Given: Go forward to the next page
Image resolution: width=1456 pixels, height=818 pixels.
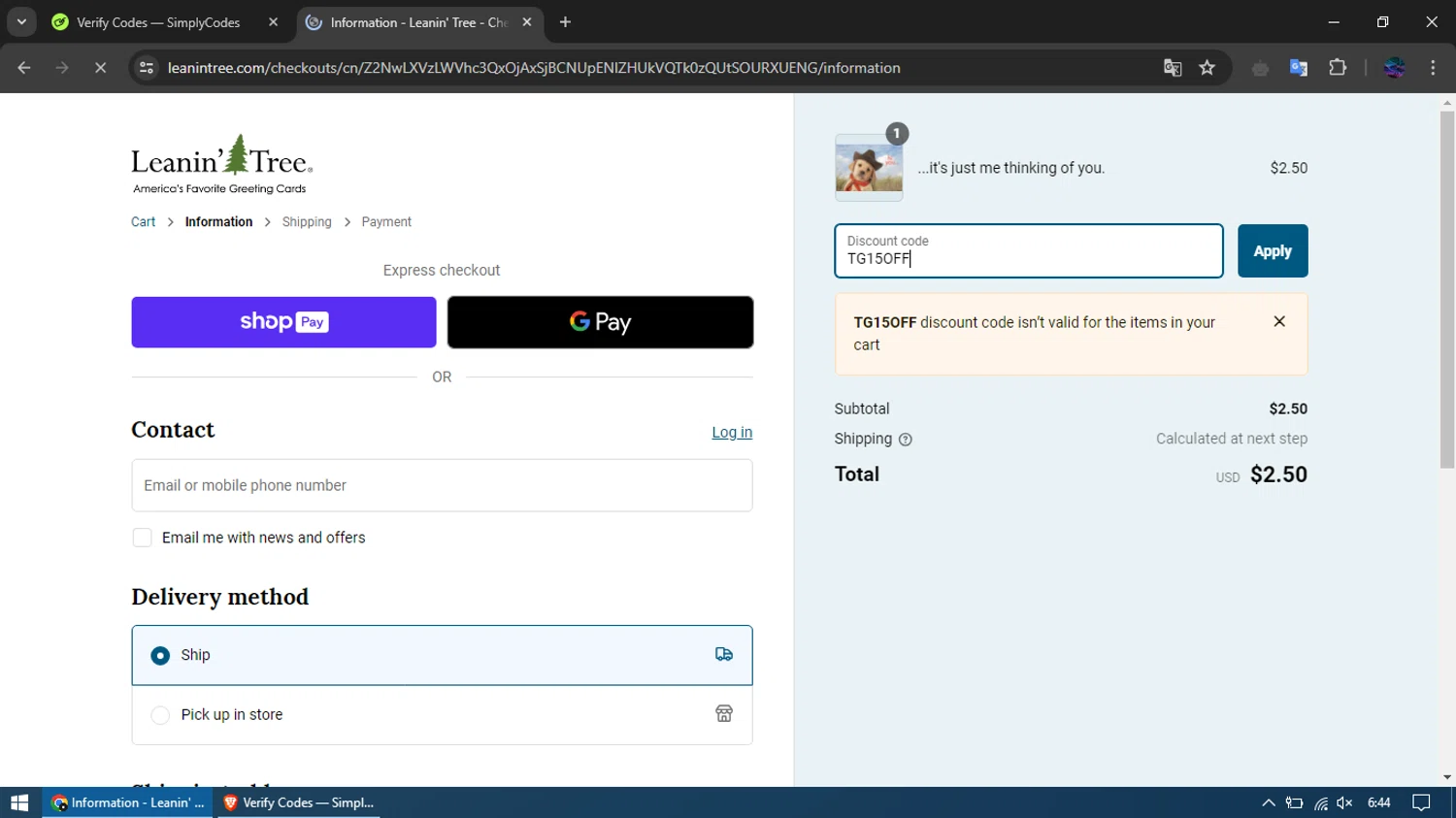Looking at the screenshot, I should (x=62, y=68).
